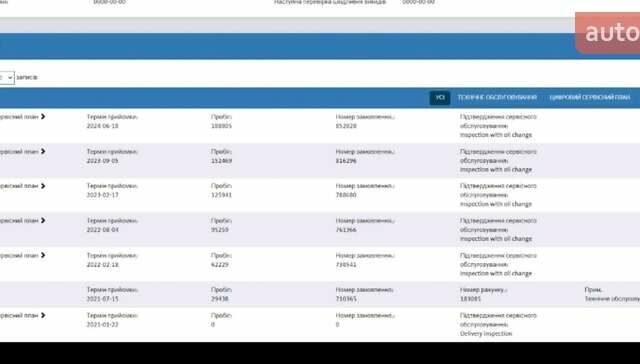This screenshot has height=364, width=640.
Task: Click the order number in 2022-02-18 row
Action: pos(346,265)
